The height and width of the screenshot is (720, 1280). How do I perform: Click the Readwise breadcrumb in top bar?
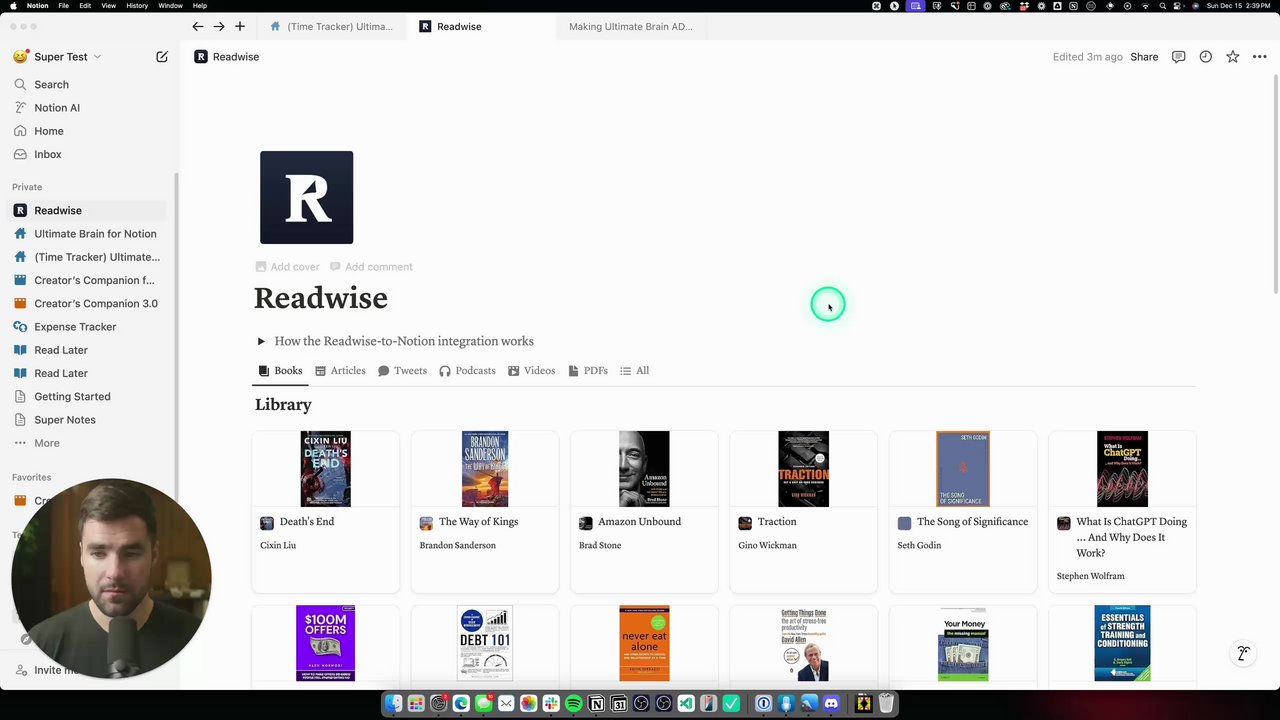pyautogui.click(x=227, y=57)
